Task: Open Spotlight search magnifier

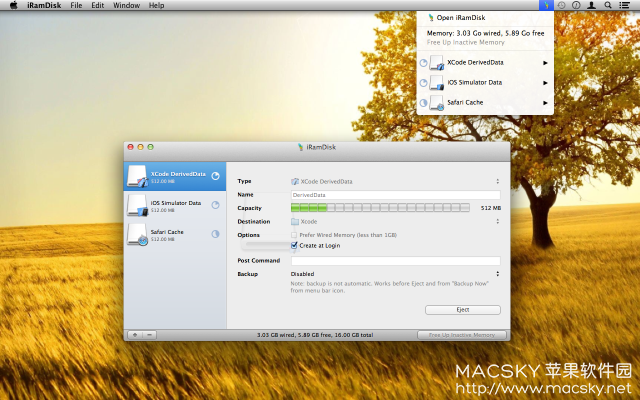Action: (608, 5)
